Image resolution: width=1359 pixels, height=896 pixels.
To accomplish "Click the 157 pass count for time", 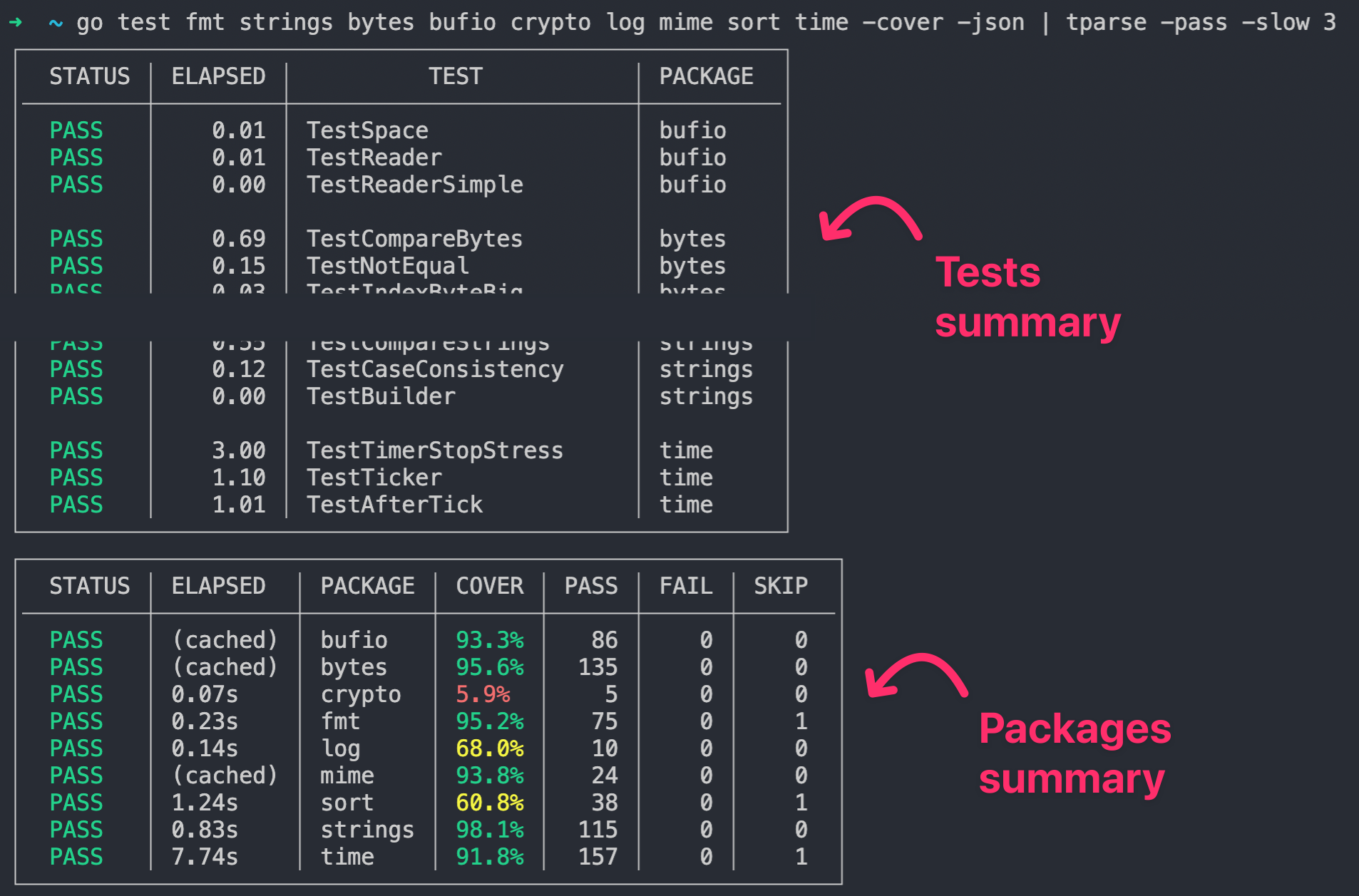I will point(598,857).
